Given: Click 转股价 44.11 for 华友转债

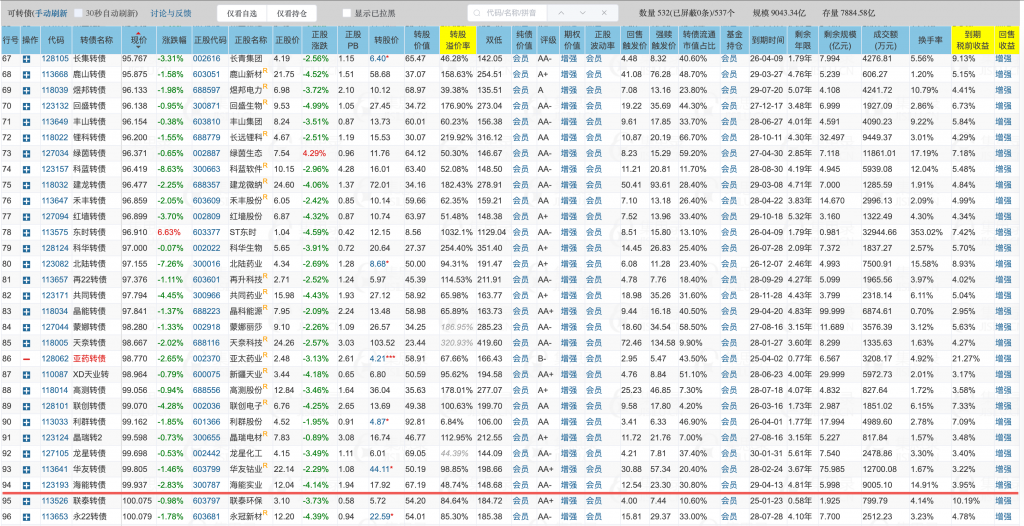Looking at the screenshot, I should coord(379,468).
